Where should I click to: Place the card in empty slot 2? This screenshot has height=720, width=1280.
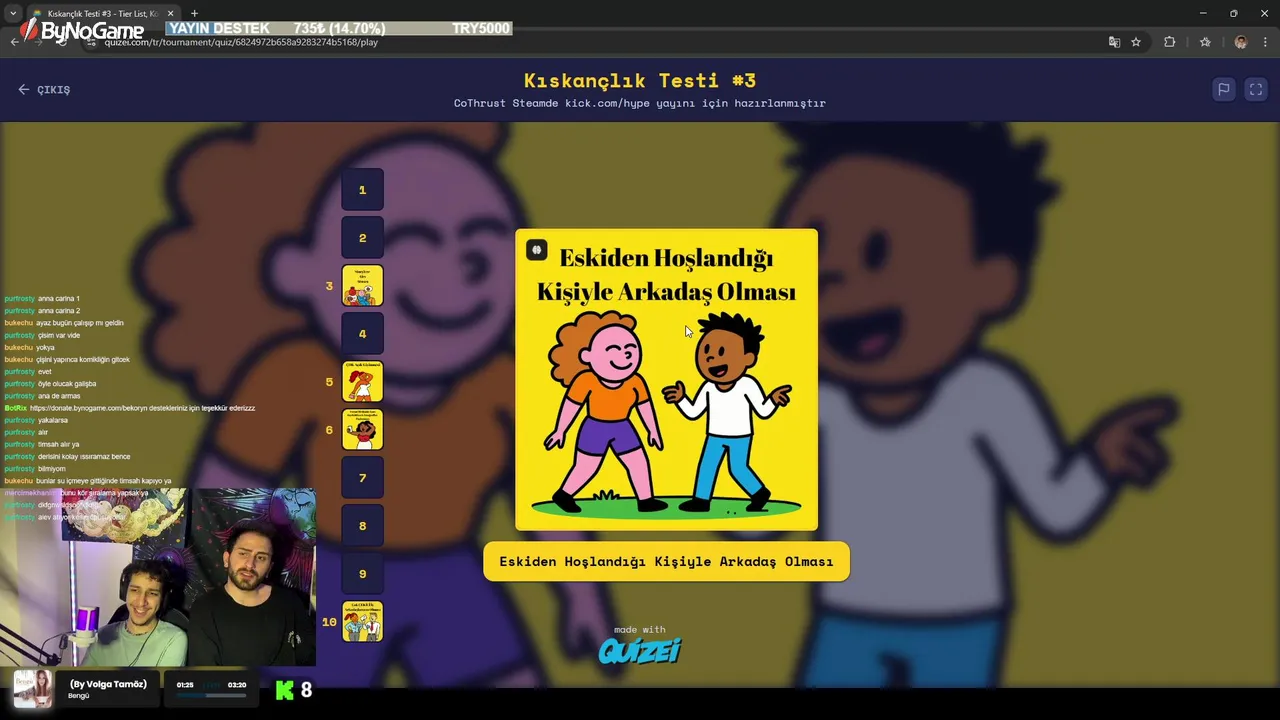pyautogui.click(x=362, y=238)
